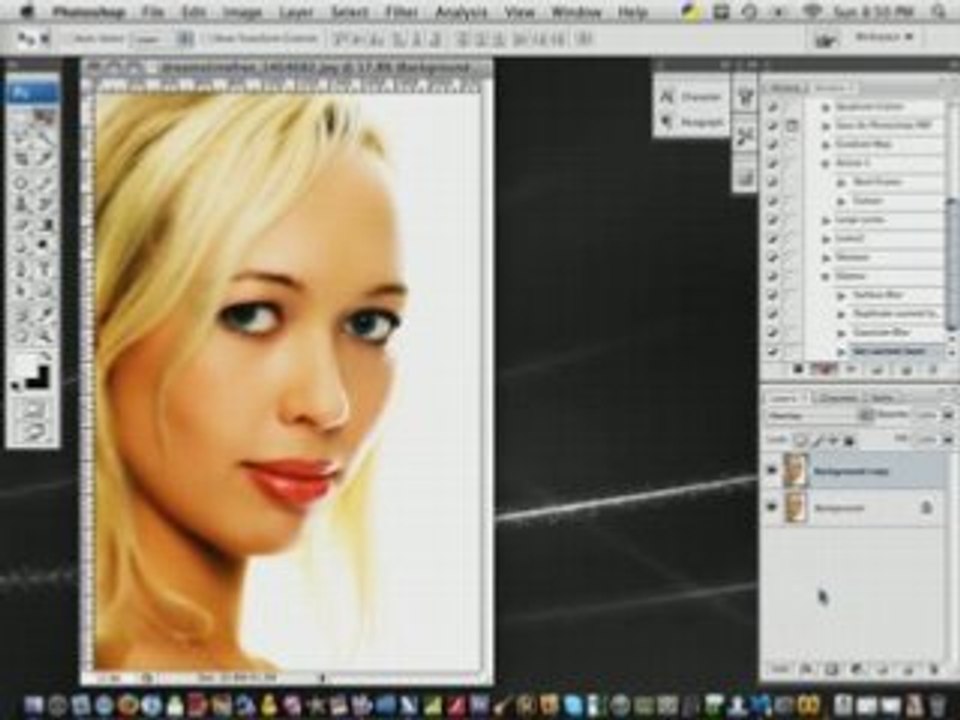Delete action using Actions panel trash icon
The image size is (960, 720).
[933, 369]
